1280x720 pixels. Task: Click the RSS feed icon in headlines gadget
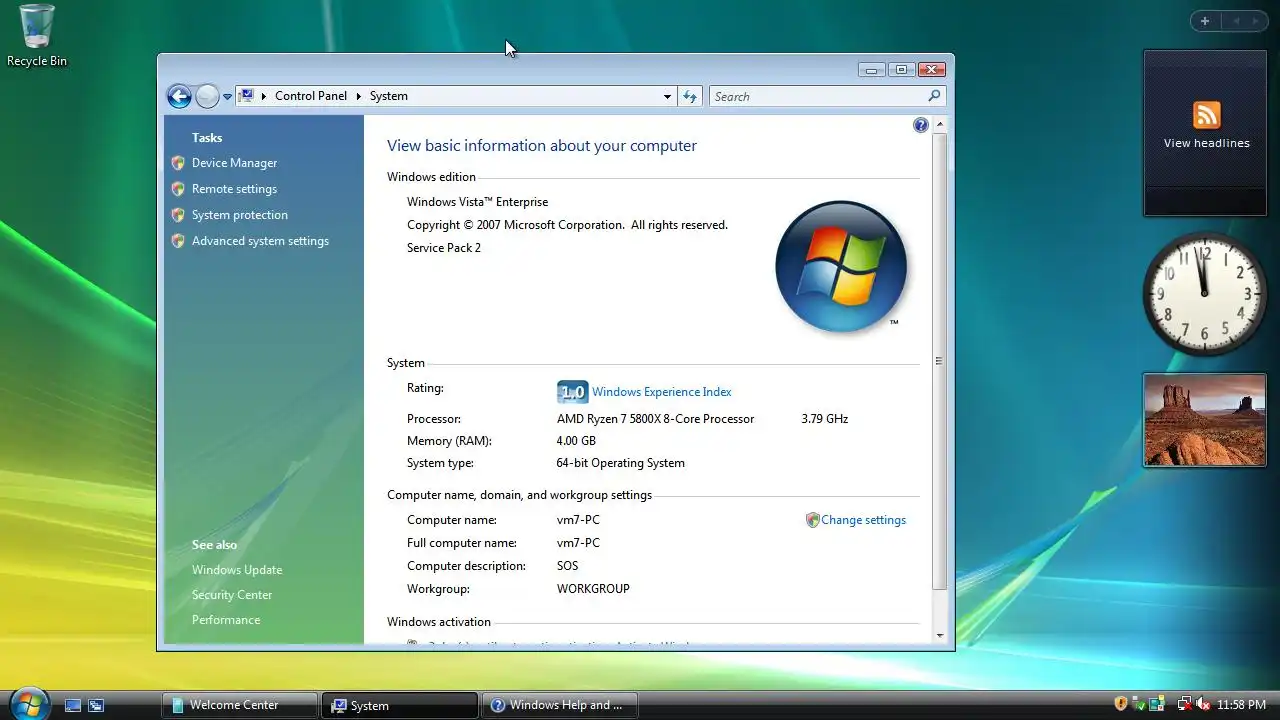[x=1206, y=115]
